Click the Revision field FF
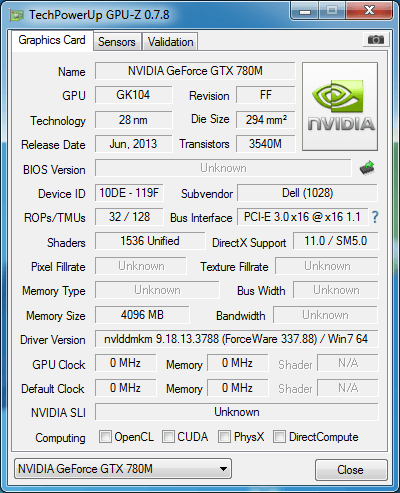The image size is (400, 493). (266, 95)
